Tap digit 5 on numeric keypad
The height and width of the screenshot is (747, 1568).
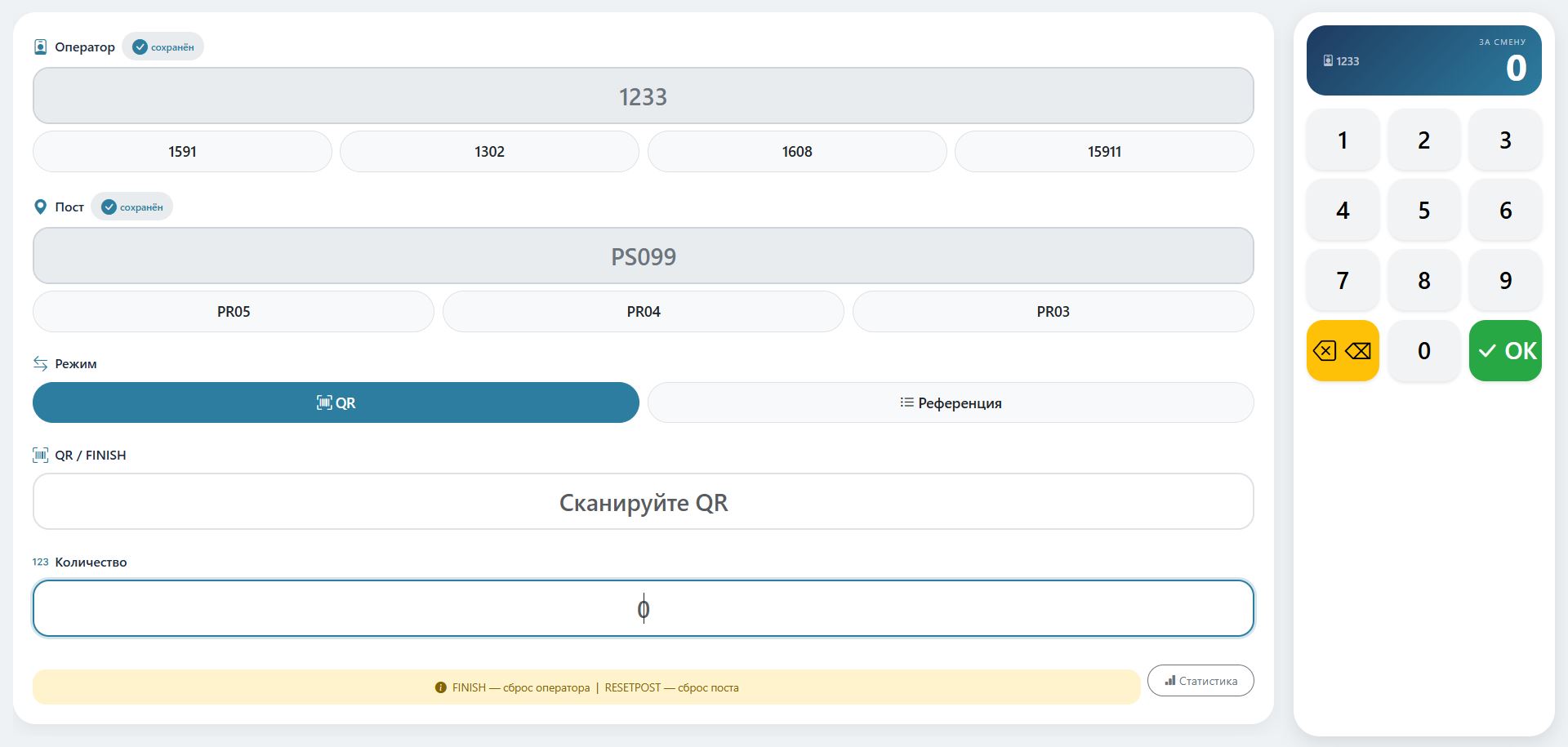point(1424,210)
